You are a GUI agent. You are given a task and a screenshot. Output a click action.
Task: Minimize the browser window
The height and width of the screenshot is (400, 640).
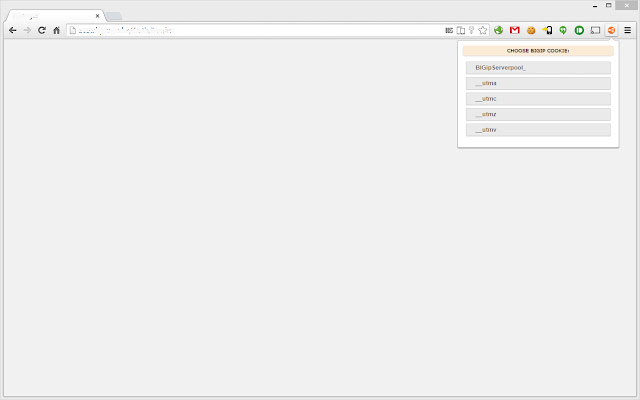point(595,6)
